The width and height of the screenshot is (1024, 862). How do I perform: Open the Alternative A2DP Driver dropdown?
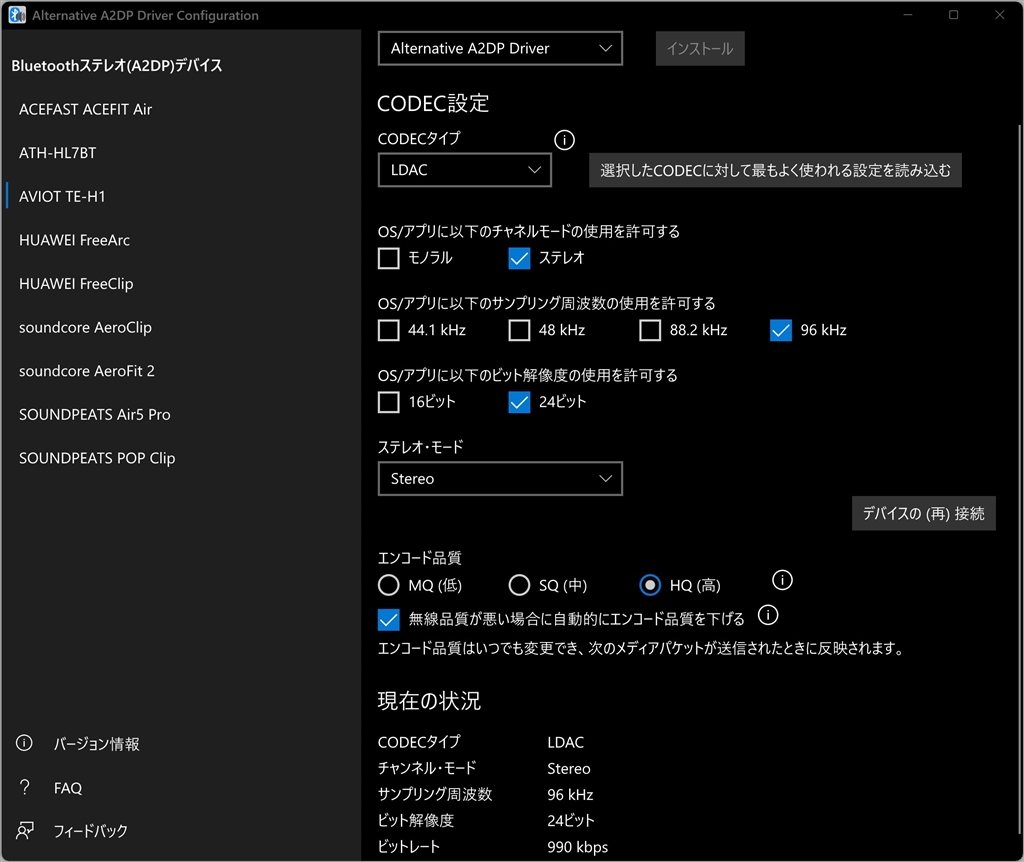pos(500,48)
